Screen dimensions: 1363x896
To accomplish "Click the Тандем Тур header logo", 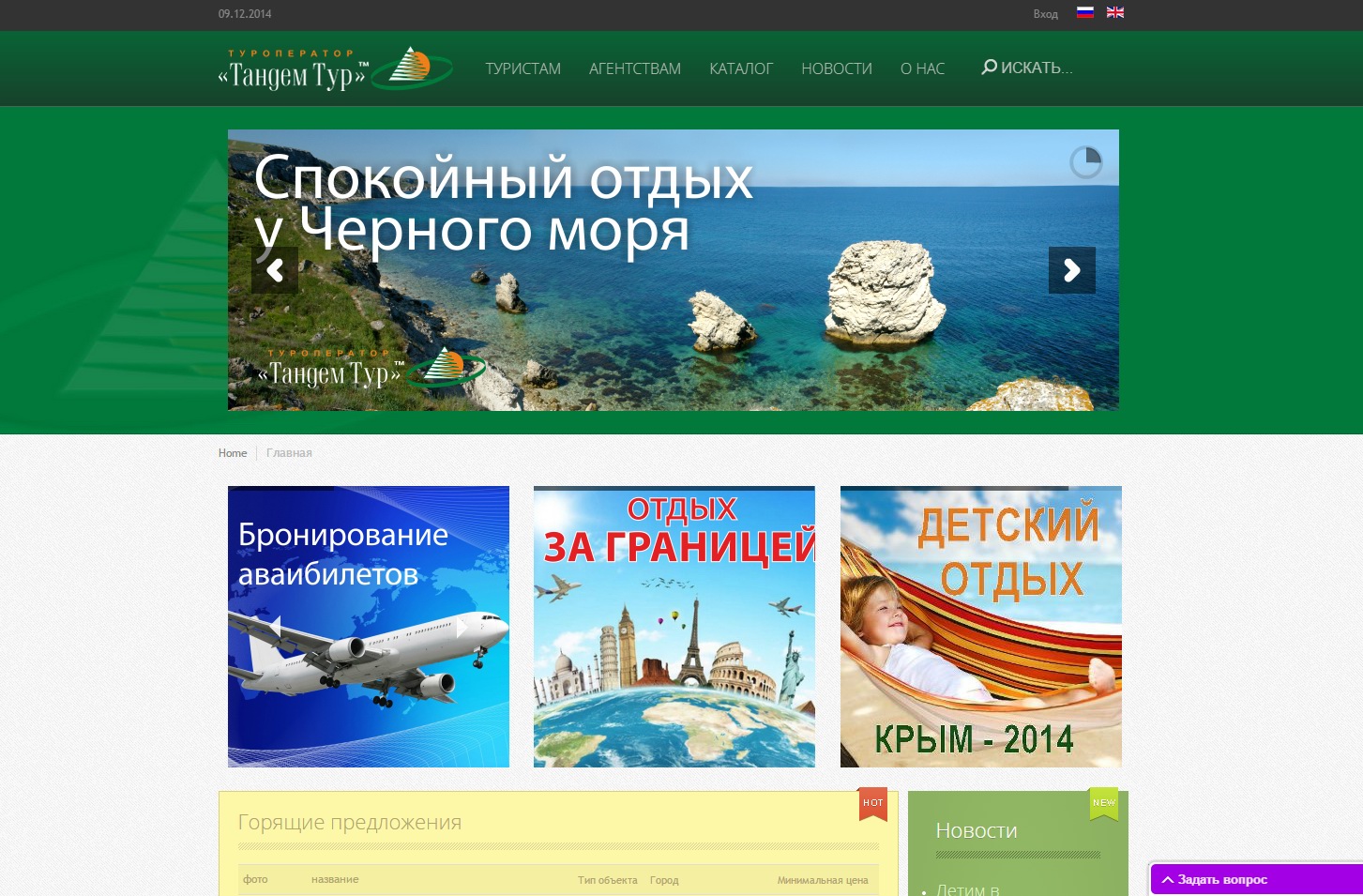I will [x=335, y=69].
